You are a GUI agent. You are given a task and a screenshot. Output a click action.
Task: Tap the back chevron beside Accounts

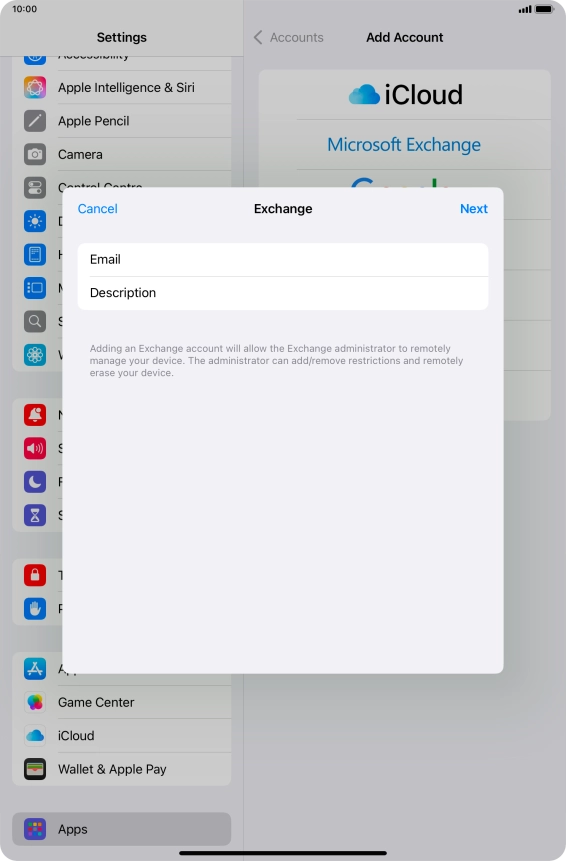[257, 37]
